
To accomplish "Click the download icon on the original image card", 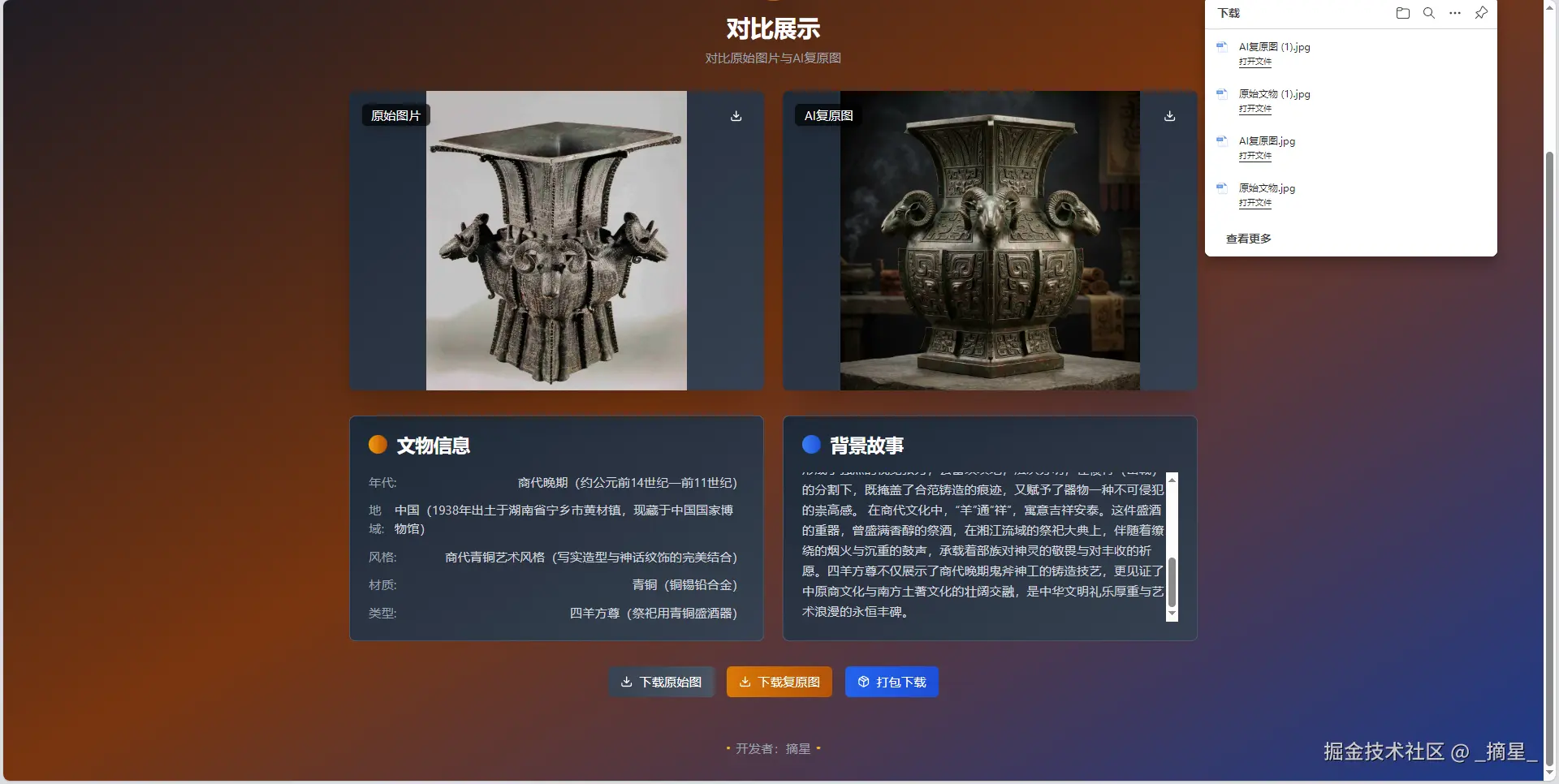I will 736,116.
